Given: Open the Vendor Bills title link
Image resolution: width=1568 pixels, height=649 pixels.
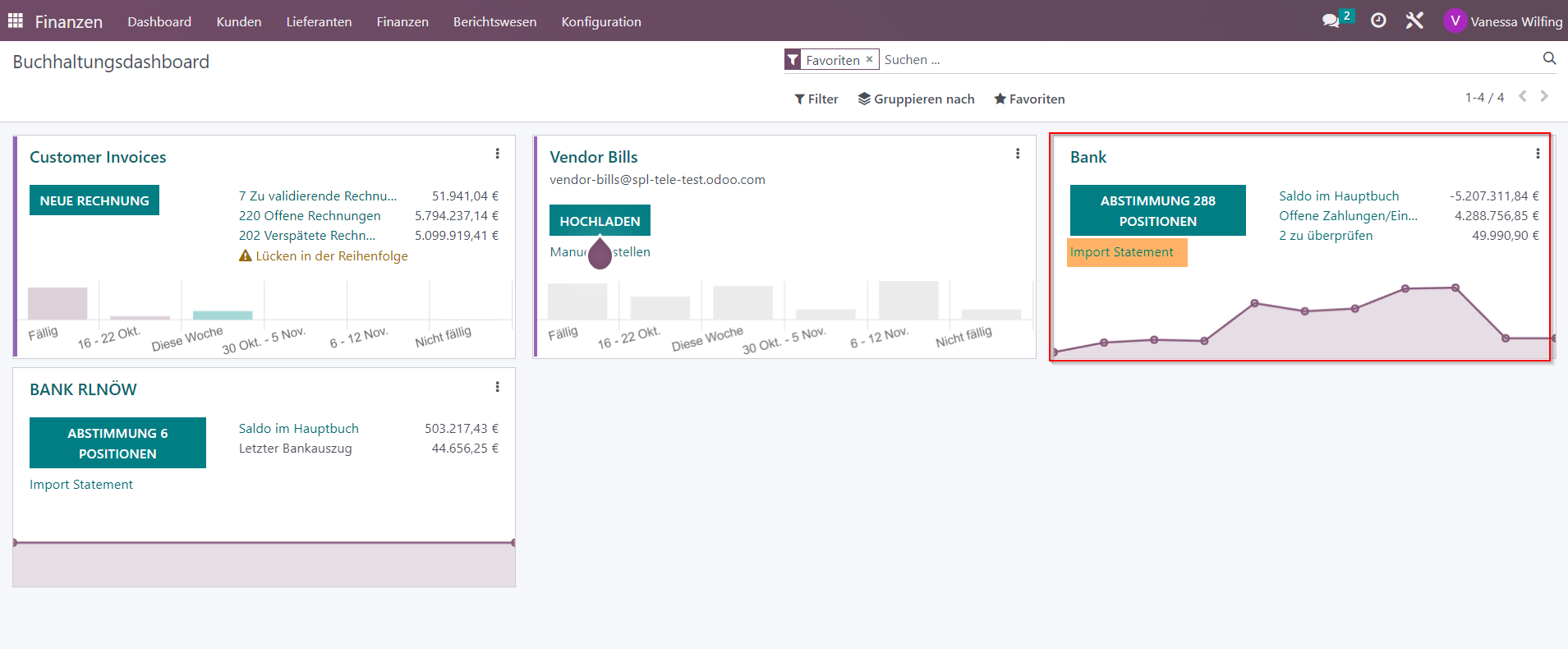Looking at the screenshot, I should click(x=594, y=157).
